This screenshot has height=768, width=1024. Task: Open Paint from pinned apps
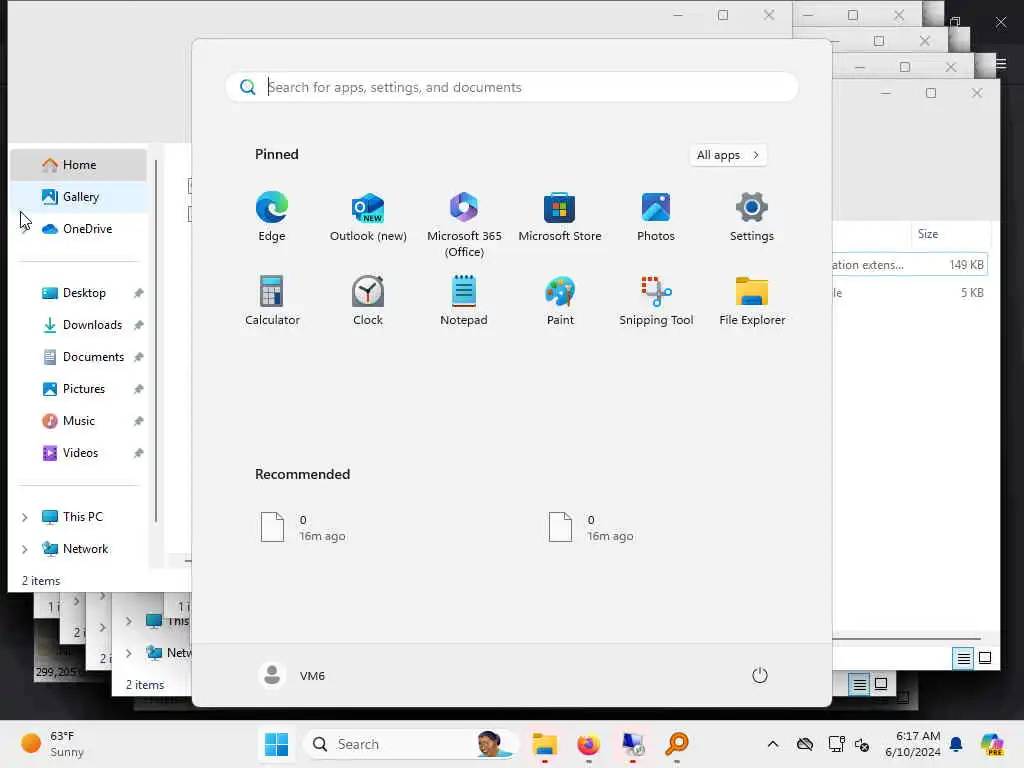point(560,300)
